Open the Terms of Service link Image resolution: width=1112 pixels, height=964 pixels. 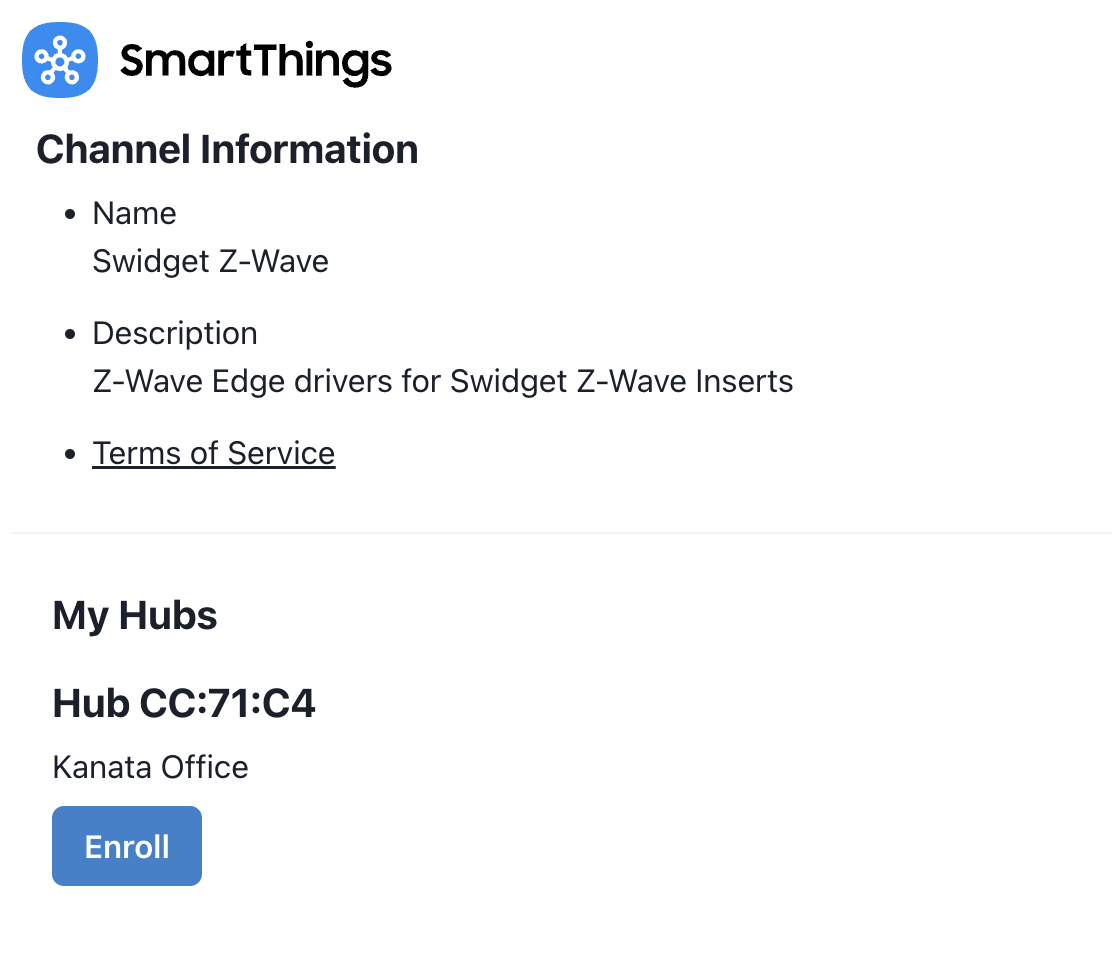click(x=213, y=453)
